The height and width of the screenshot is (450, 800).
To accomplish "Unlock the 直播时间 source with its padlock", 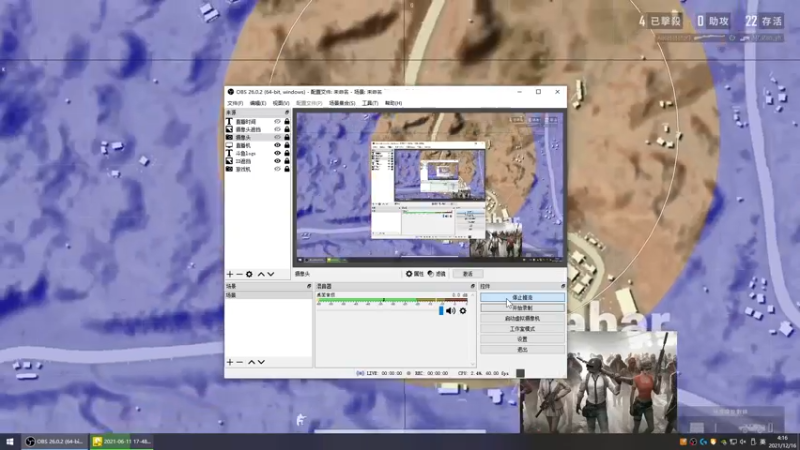I will tap(287, 121).
